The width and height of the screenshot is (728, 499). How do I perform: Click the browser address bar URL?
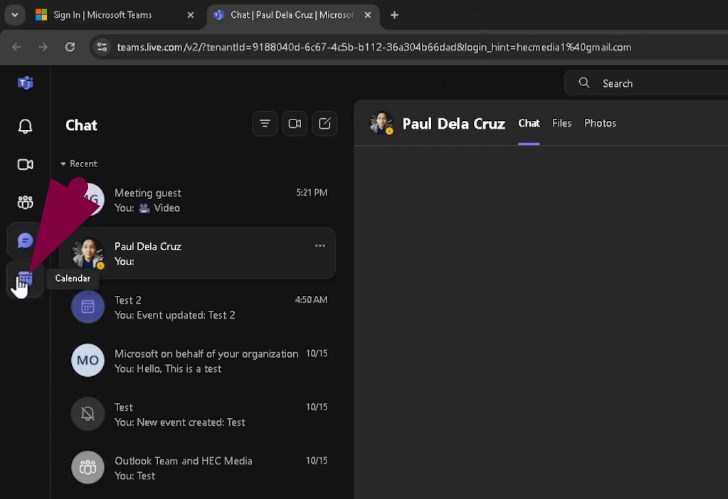click(x=374, y=47)
